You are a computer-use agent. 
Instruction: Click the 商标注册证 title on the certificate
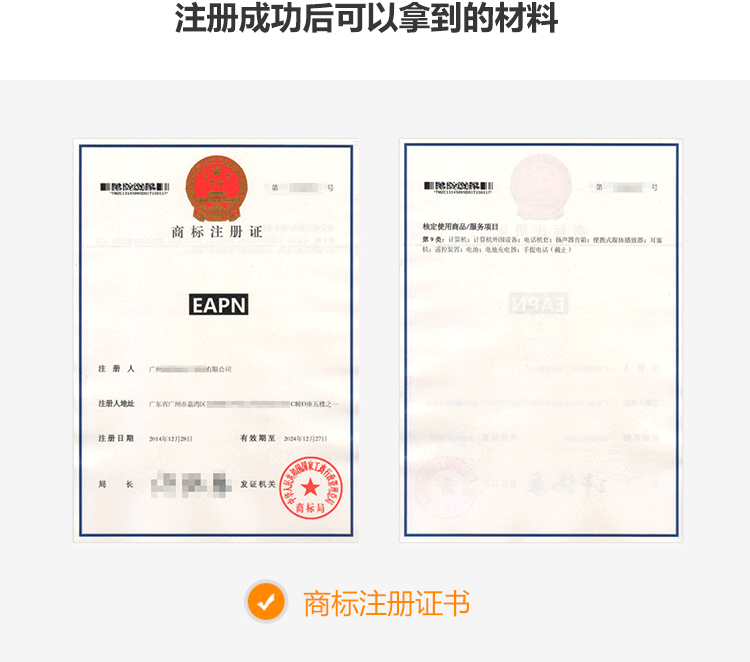pyautogui.click(x=217, y=232)
